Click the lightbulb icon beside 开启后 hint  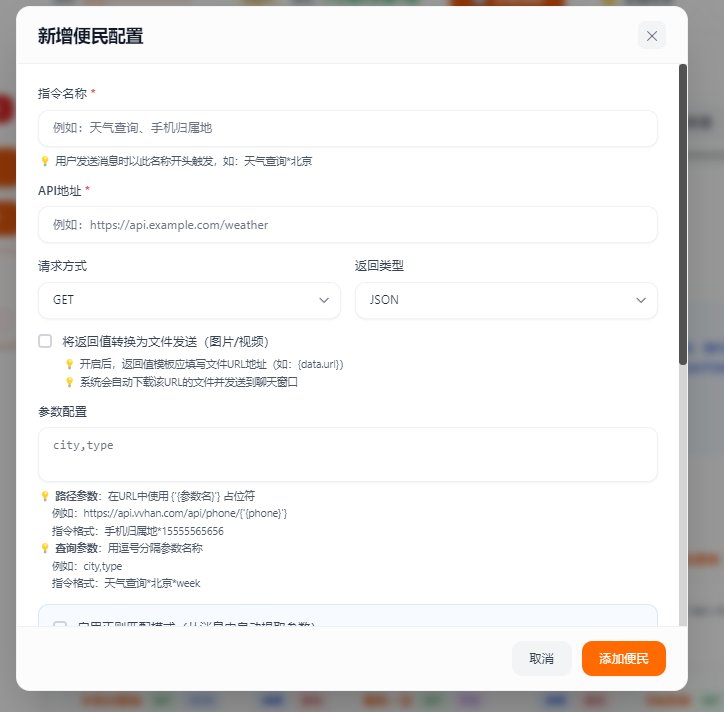tap(70, 365)
